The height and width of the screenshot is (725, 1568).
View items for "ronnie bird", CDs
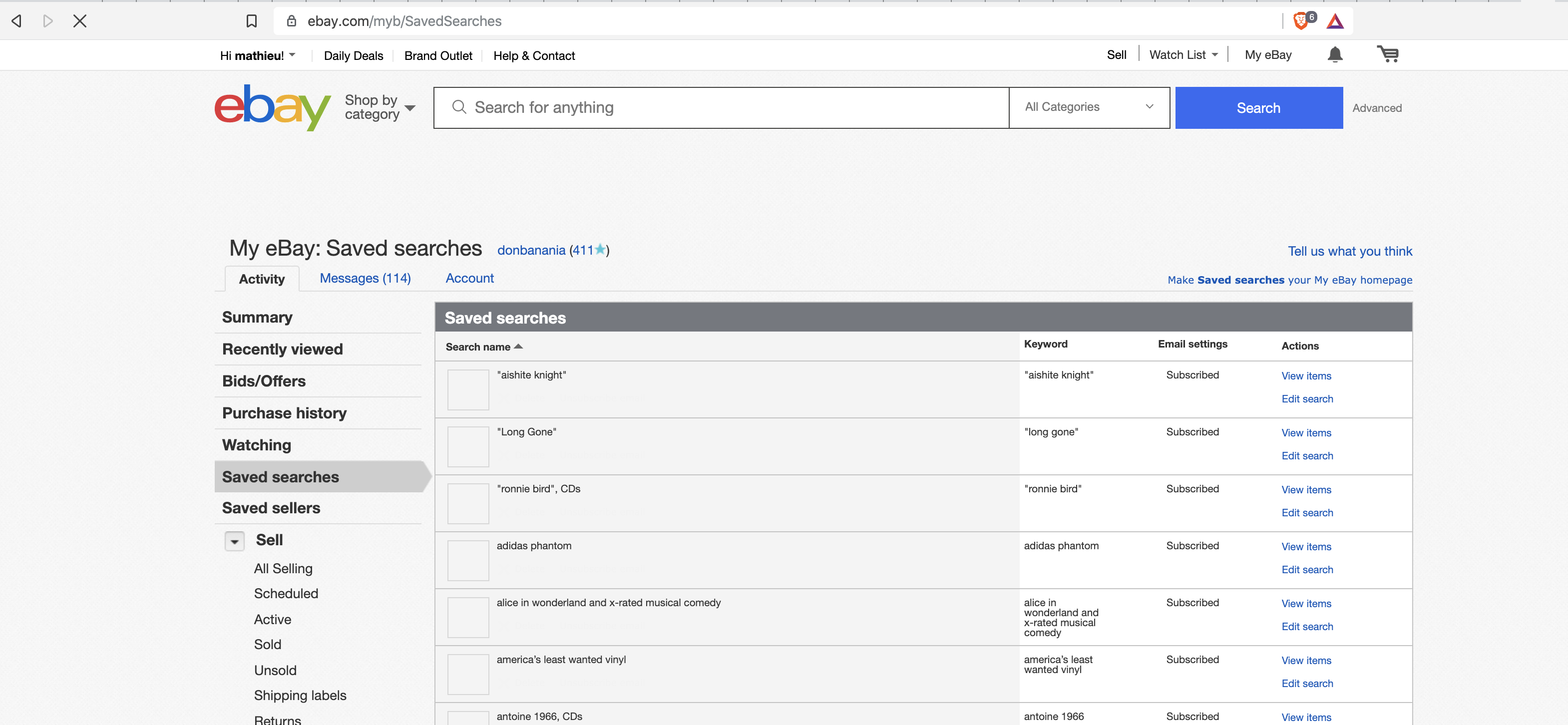pyautogui.click(x=1306, y=490)
